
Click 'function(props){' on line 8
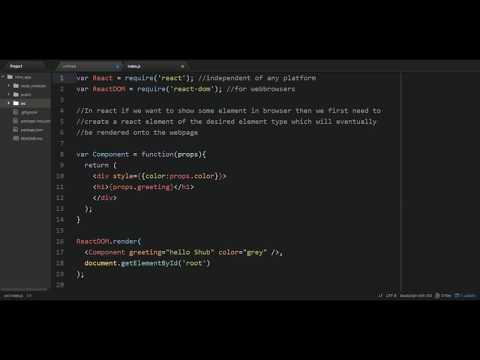174,154
